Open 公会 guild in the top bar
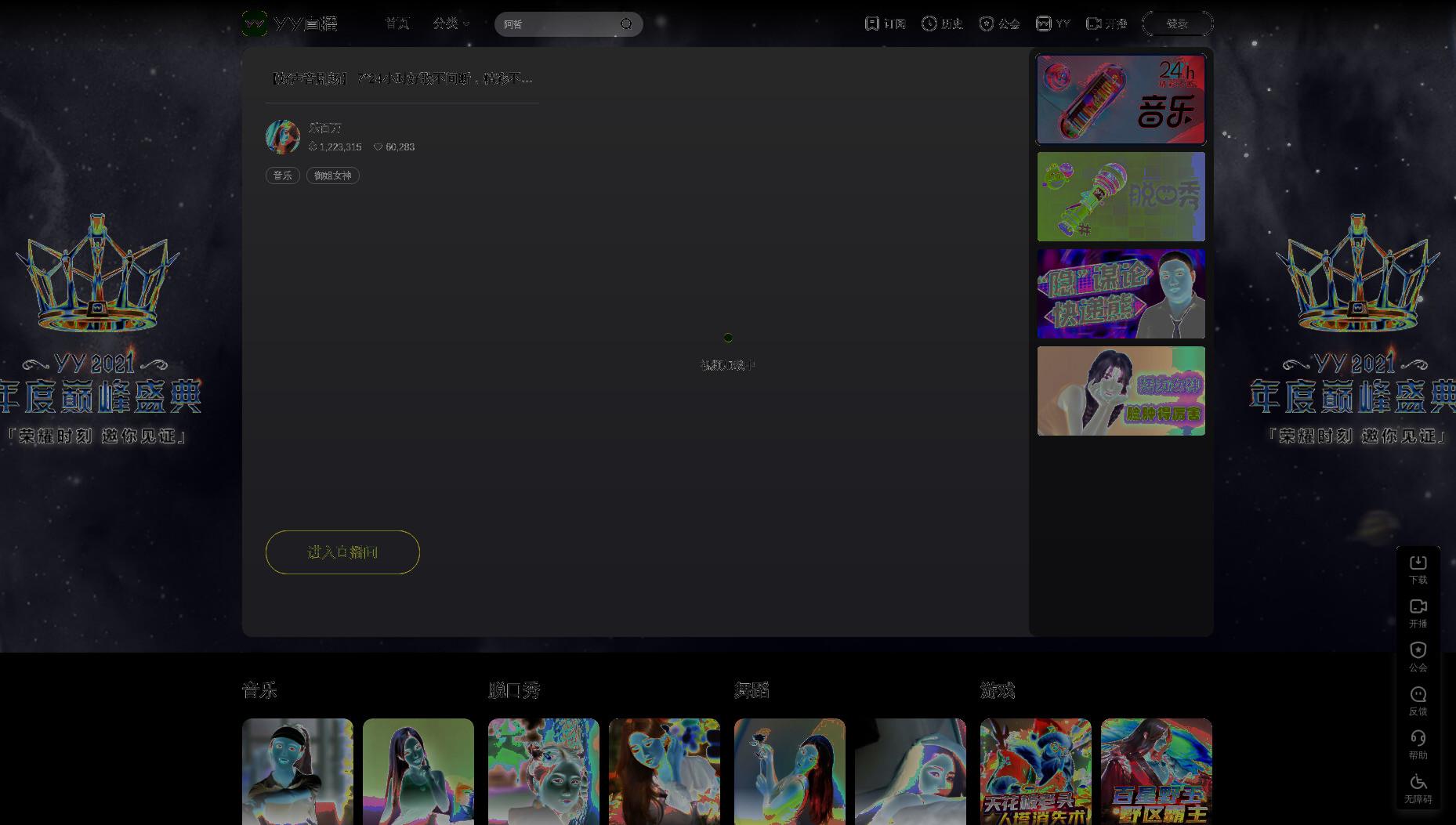This screenshot has width=1456, height=825. (999, 24)
